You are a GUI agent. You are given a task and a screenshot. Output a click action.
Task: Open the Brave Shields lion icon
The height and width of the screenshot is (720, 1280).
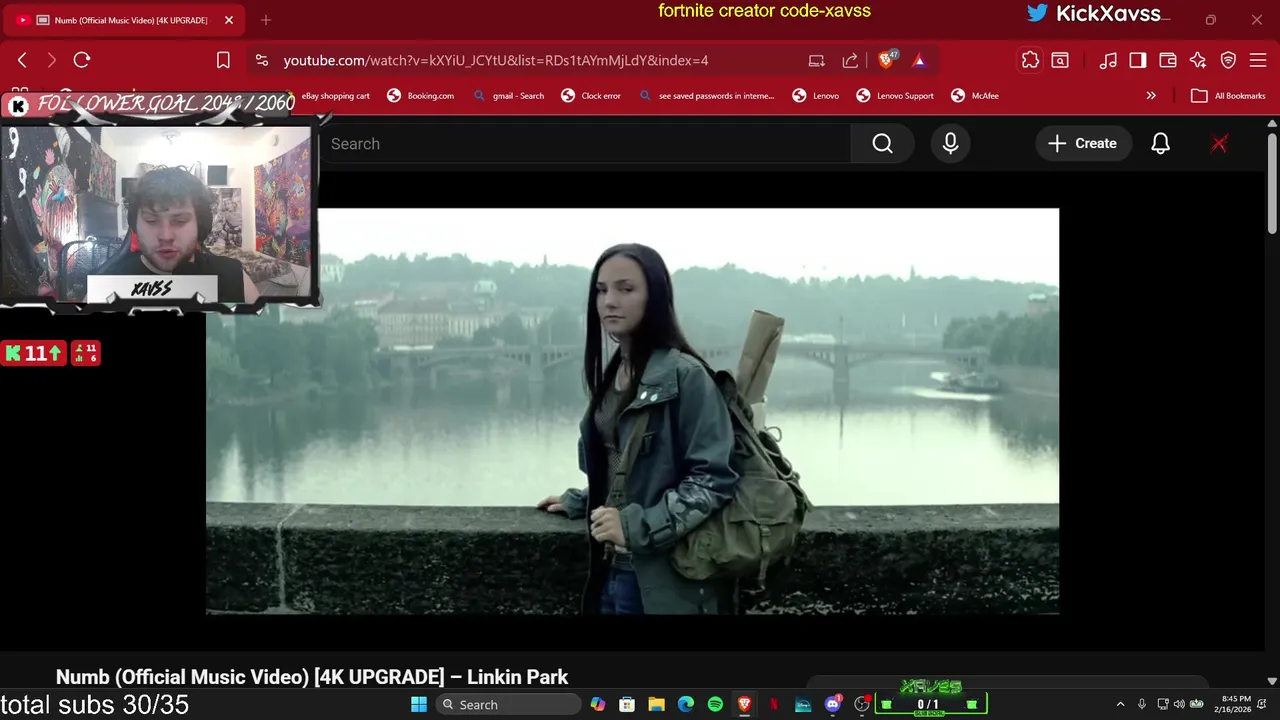click(886, 60)
